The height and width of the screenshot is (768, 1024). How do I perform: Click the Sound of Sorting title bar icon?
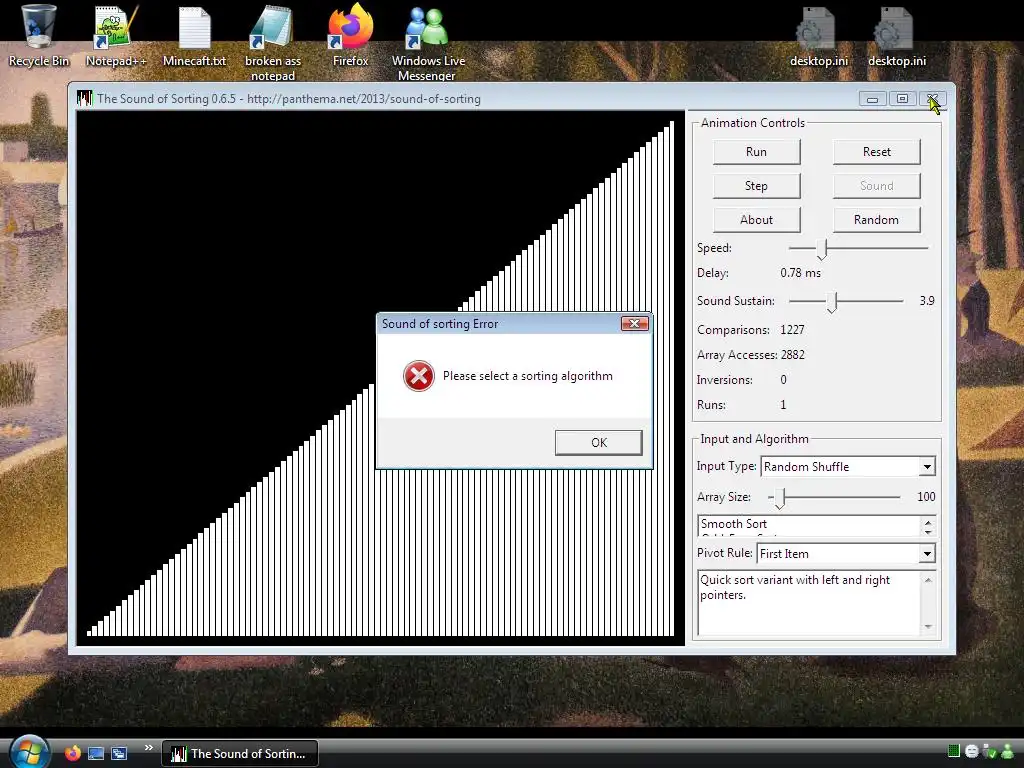(x=84, y=99)
